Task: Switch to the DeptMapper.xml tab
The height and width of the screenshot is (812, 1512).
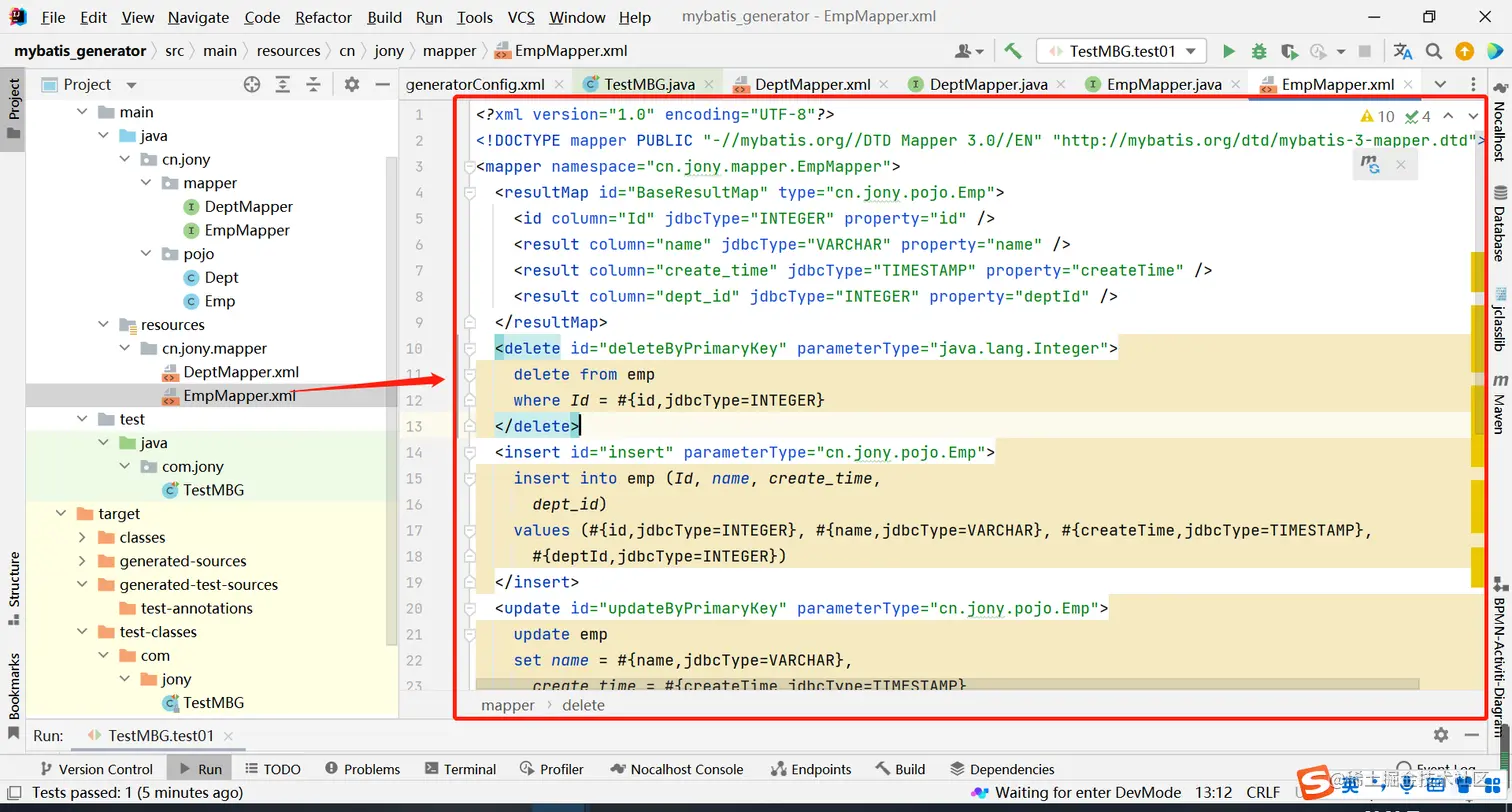Action: (813, 85)
